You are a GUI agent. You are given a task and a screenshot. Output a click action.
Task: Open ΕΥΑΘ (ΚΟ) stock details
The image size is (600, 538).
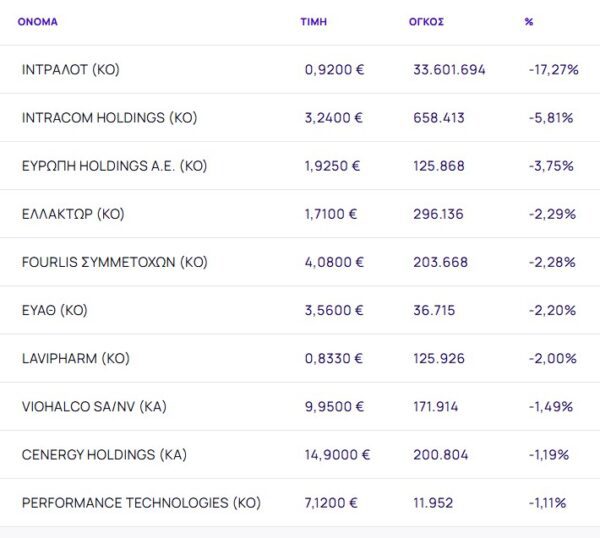click(x=55, y=310)
